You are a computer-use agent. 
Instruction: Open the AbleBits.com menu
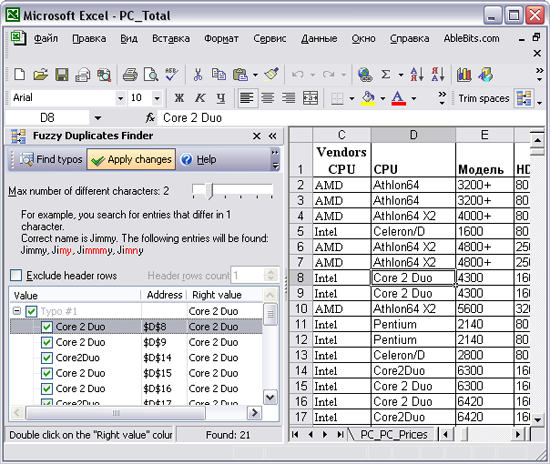(x=471, y=38)
